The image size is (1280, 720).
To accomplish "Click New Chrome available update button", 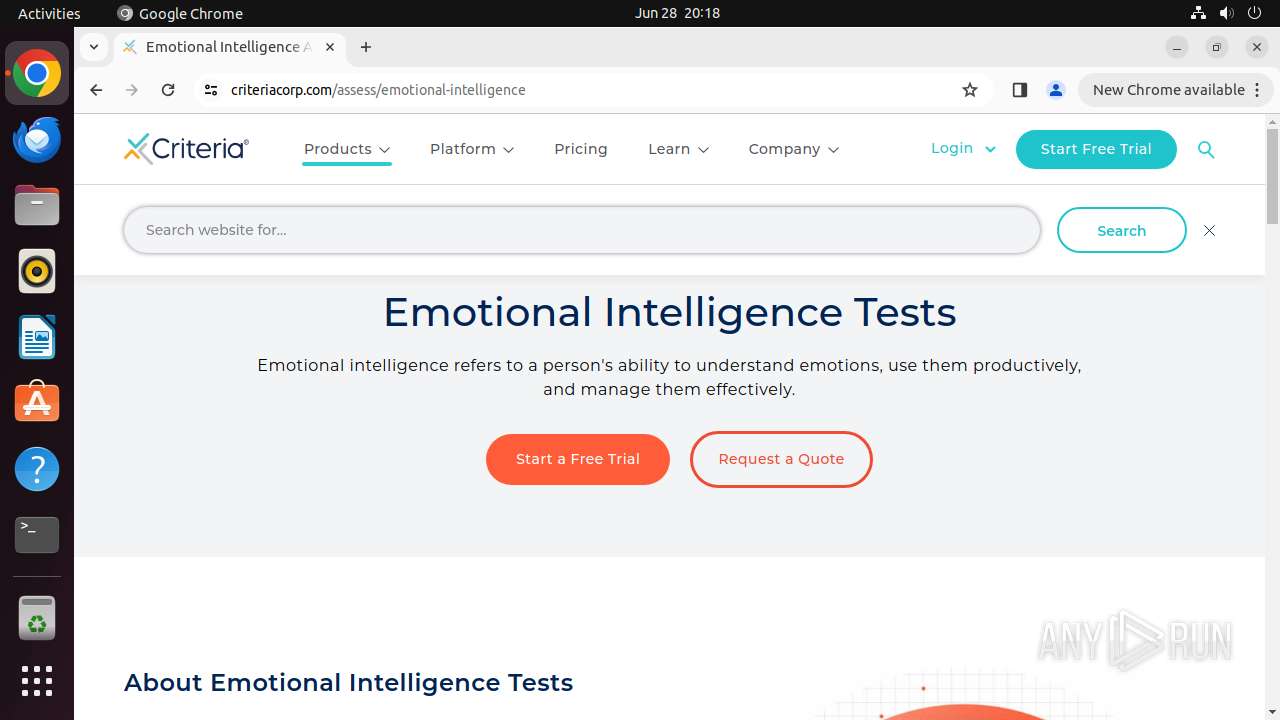I will [x=1175, y=90].
